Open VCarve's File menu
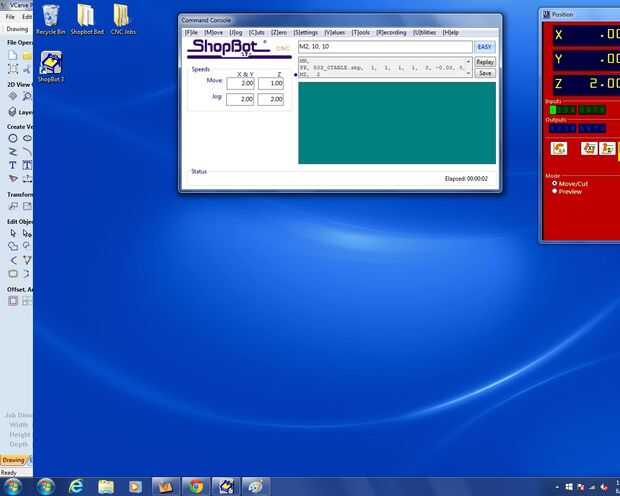620x496 pixels. coord(10,17)
